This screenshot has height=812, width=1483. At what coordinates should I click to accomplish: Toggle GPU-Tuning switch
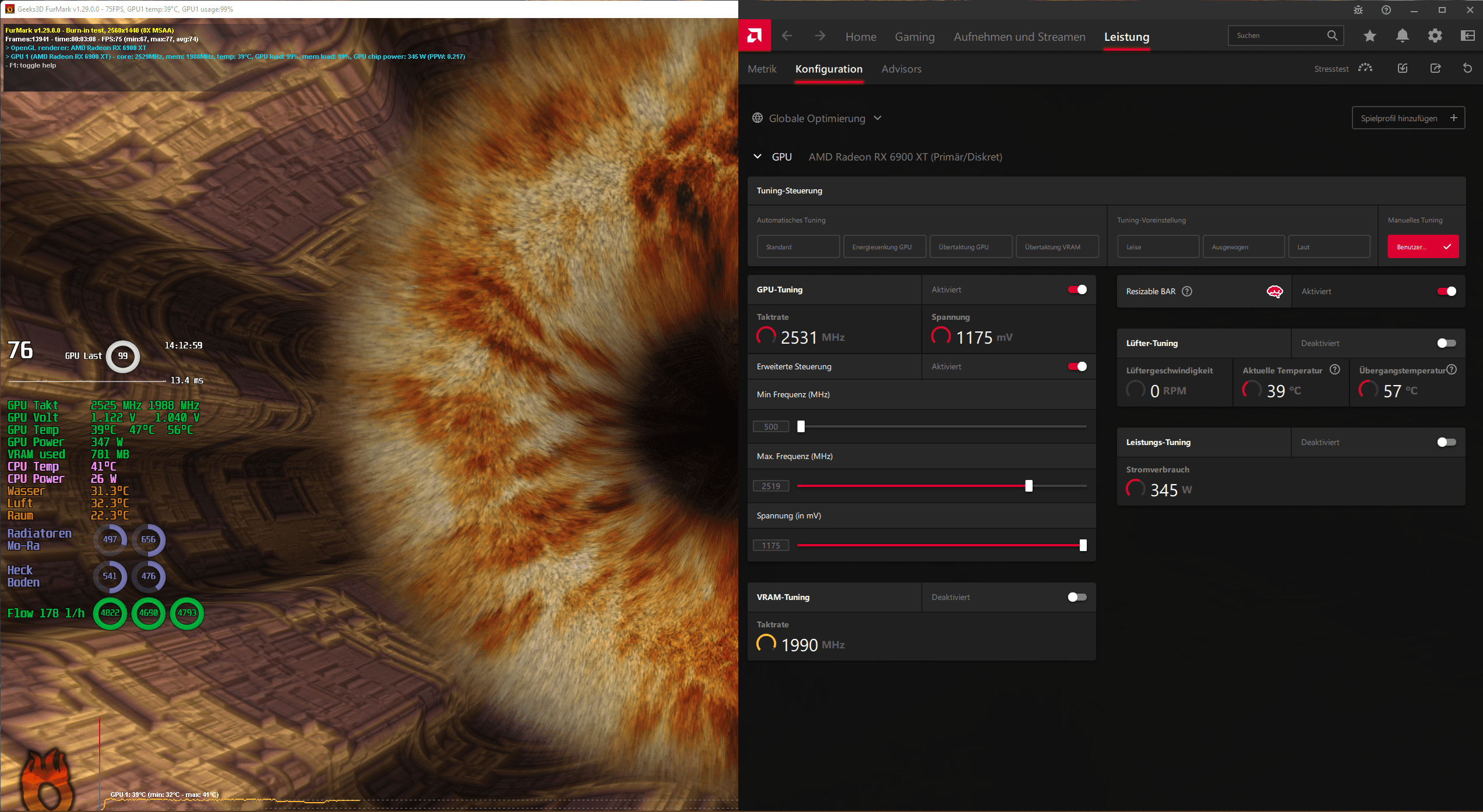tap(1077, 290)
